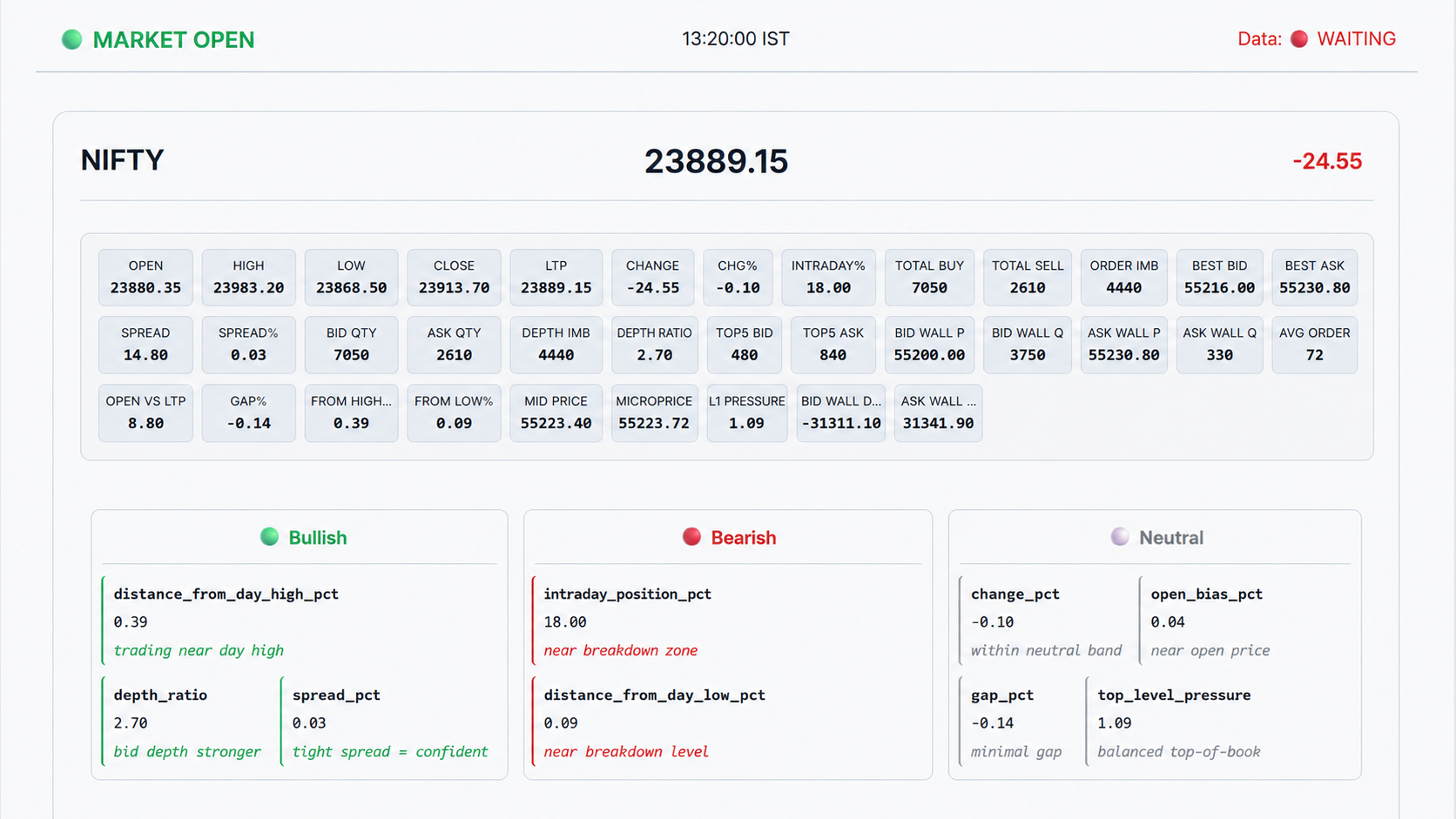Click the Bullish panel heading
This screenshot has width=1456, height=819.
click(x=318, y=538)
